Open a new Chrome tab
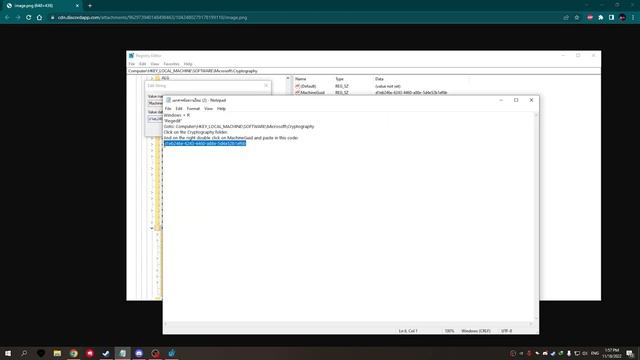The height and width of the screenshot is (360, 640). coord(90,6)
